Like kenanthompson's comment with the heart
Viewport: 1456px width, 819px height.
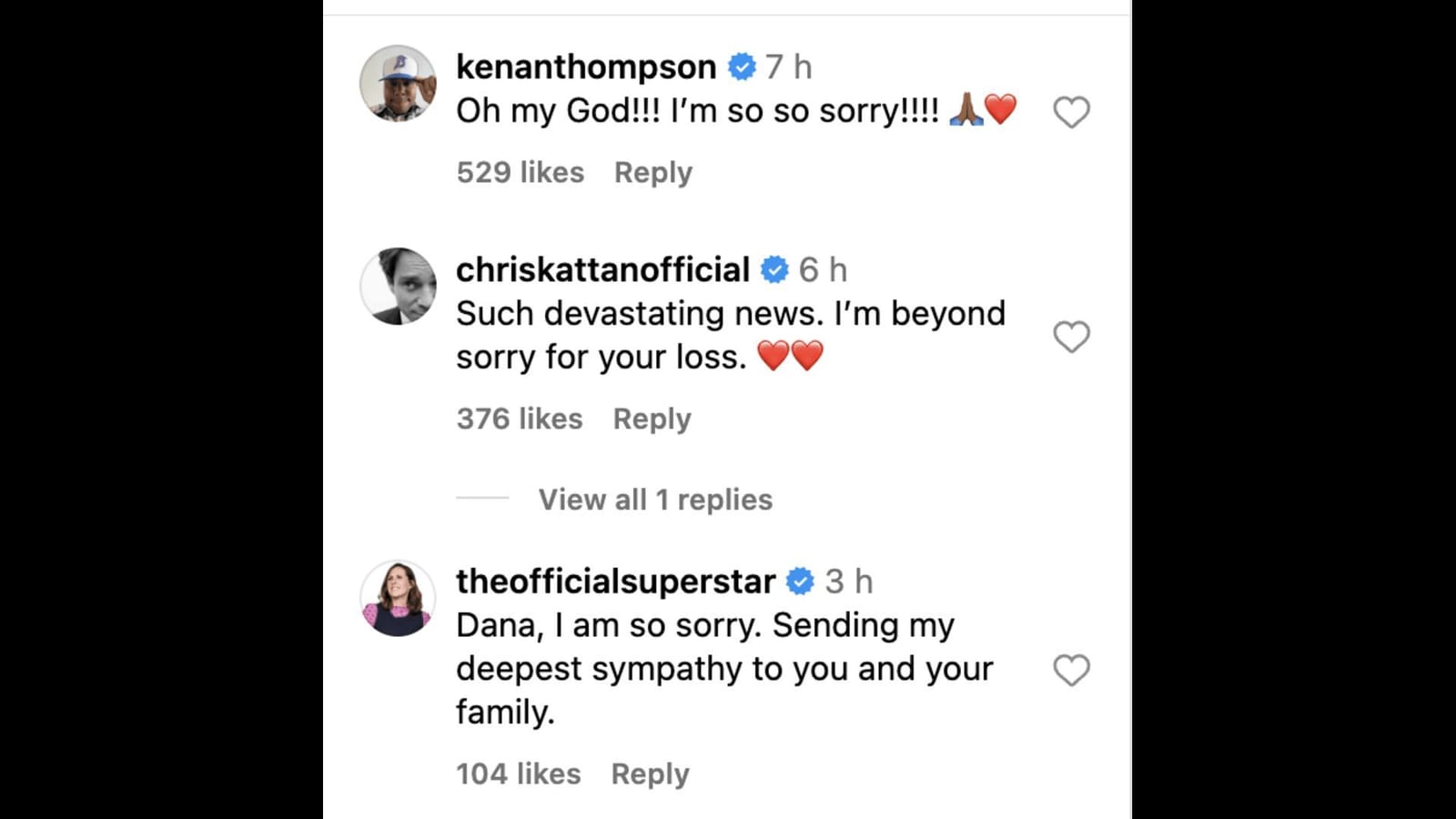1071,112
